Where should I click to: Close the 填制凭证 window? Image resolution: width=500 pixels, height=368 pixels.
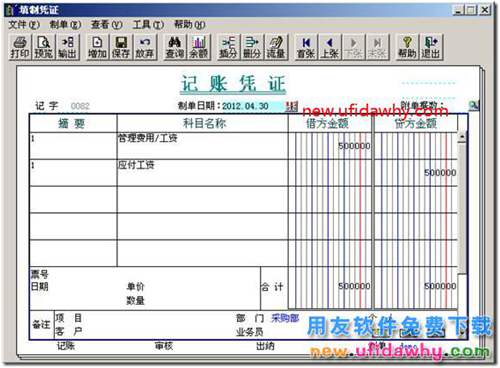coord(485,10)
